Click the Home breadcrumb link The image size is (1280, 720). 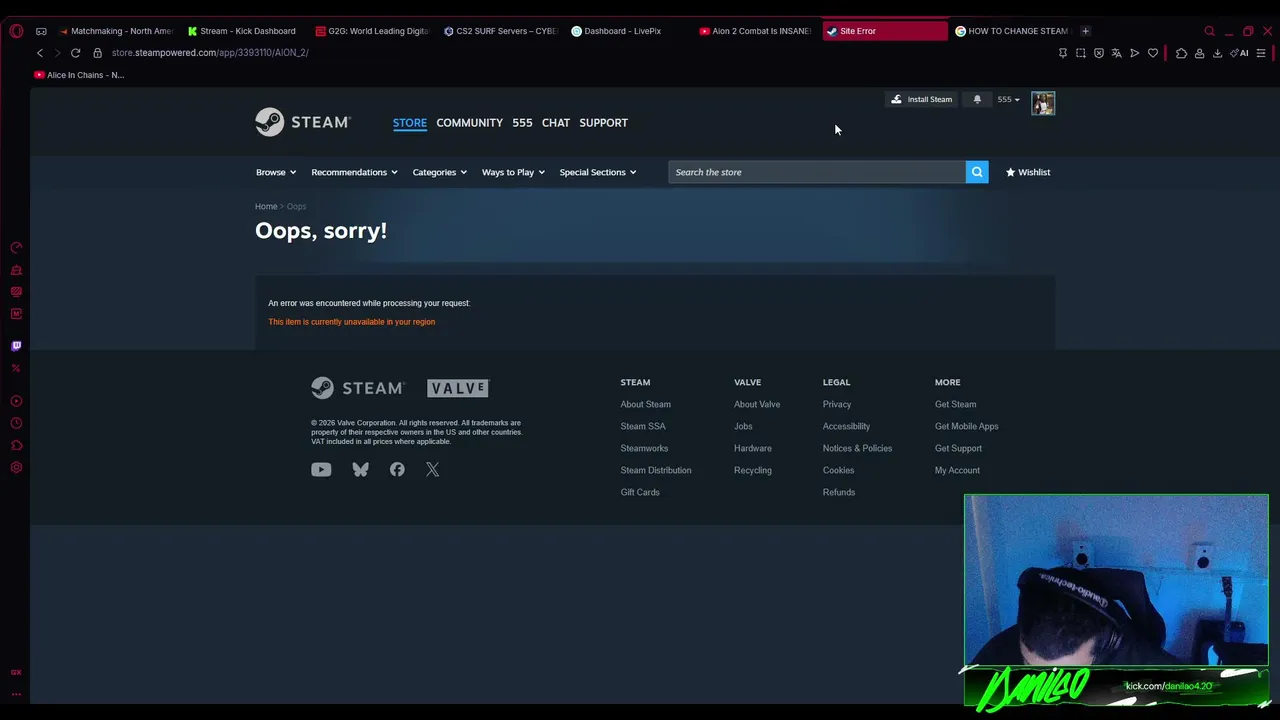266,207
